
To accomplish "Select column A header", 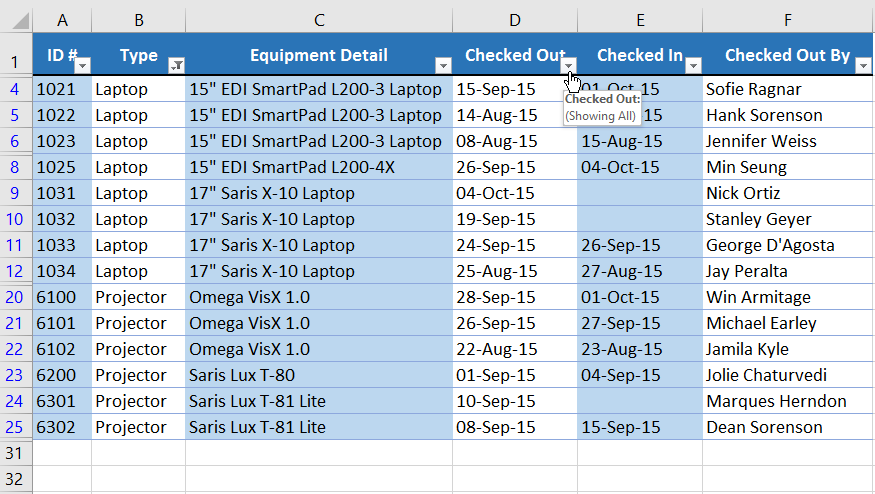I will (x=62, y=19).
